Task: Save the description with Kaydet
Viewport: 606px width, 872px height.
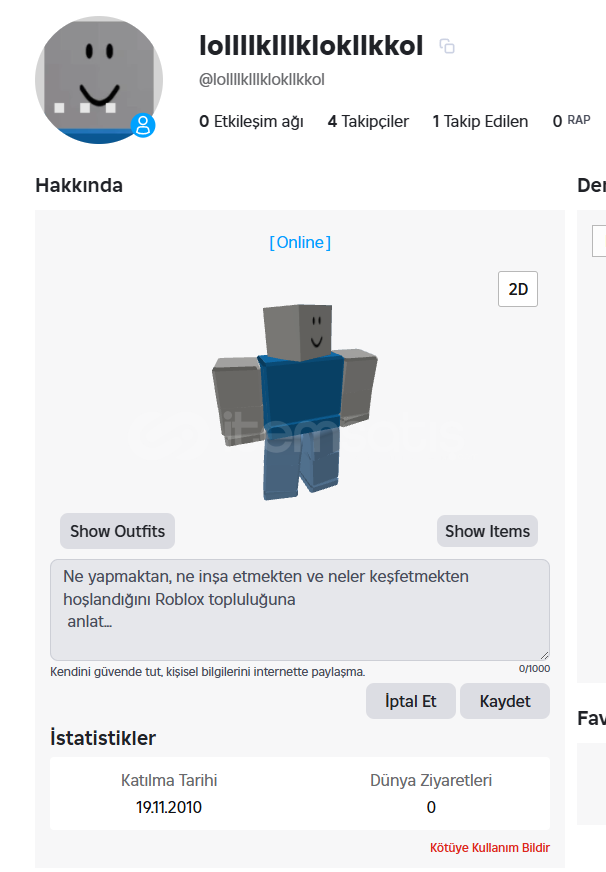Action: (x=505, y=701)
